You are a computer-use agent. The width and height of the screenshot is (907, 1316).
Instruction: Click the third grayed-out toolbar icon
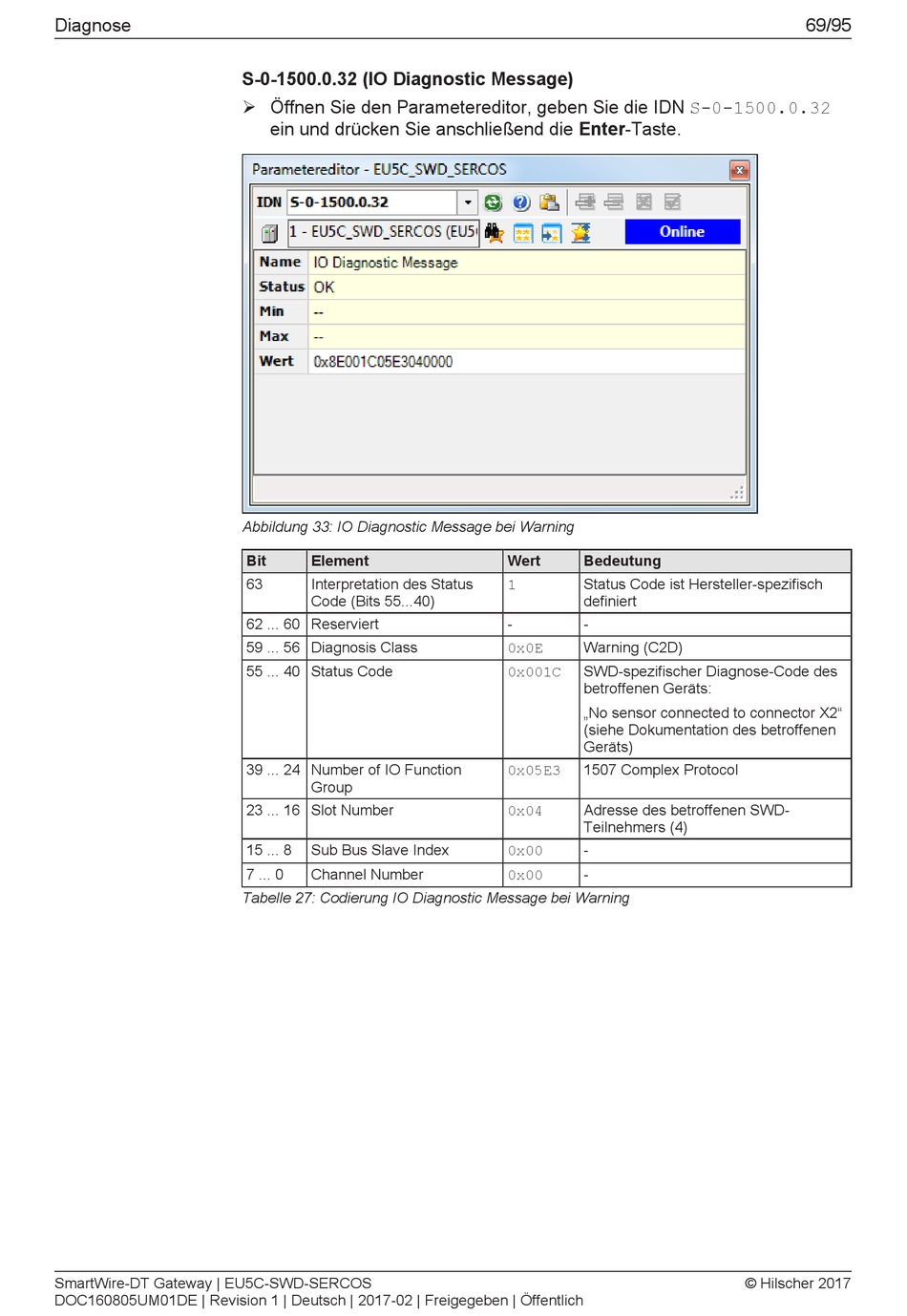pos(644,202)
